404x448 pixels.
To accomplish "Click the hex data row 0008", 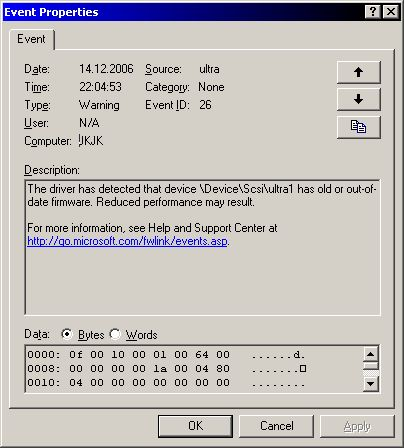I will click(167, 369).
